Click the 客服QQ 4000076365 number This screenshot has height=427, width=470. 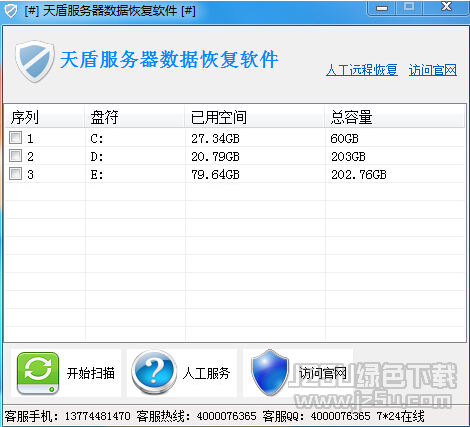pyautogui.click(x=340, y=416)
